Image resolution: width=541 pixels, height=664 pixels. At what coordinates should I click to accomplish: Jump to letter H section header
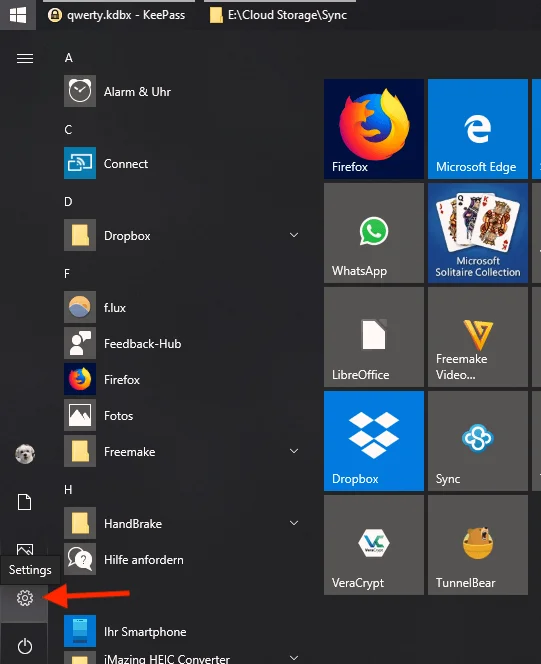click(x=68, y=490)
